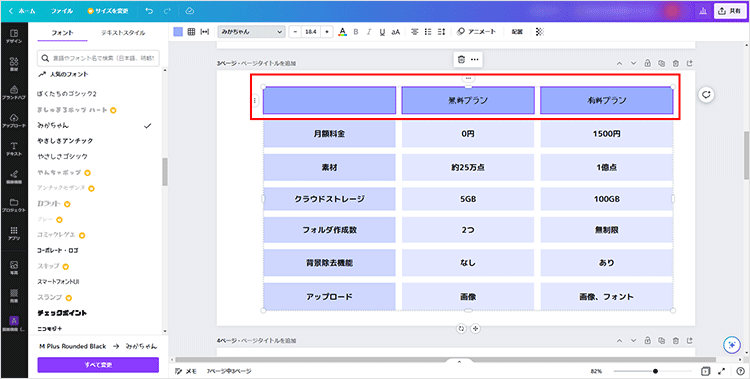Click the font search input field
The image size is (750, 379).
point(98,58)
